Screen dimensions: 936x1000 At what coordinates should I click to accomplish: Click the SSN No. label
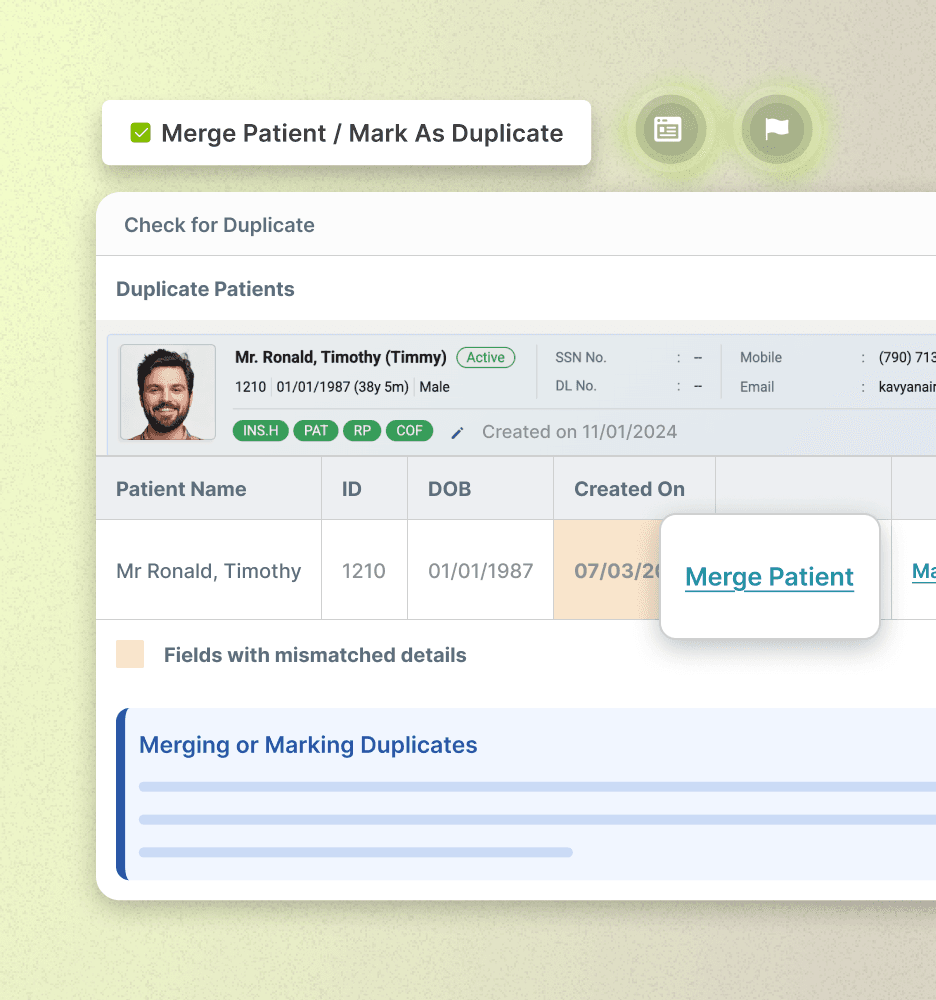pyautogui.click(x=580, y=358)
